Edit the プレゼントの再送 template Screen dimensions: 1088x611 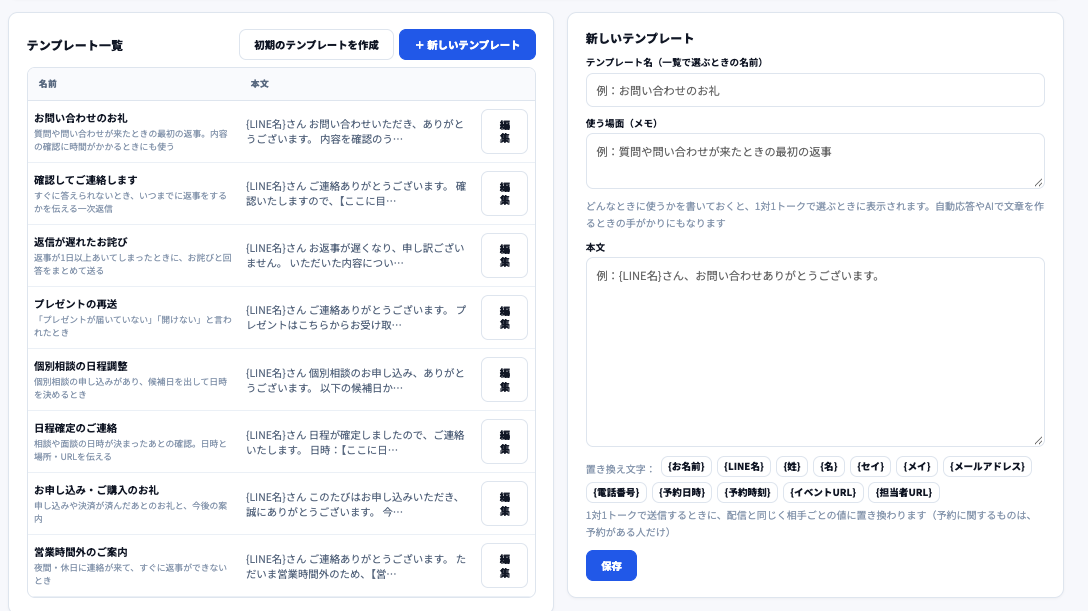coord(504,318)
